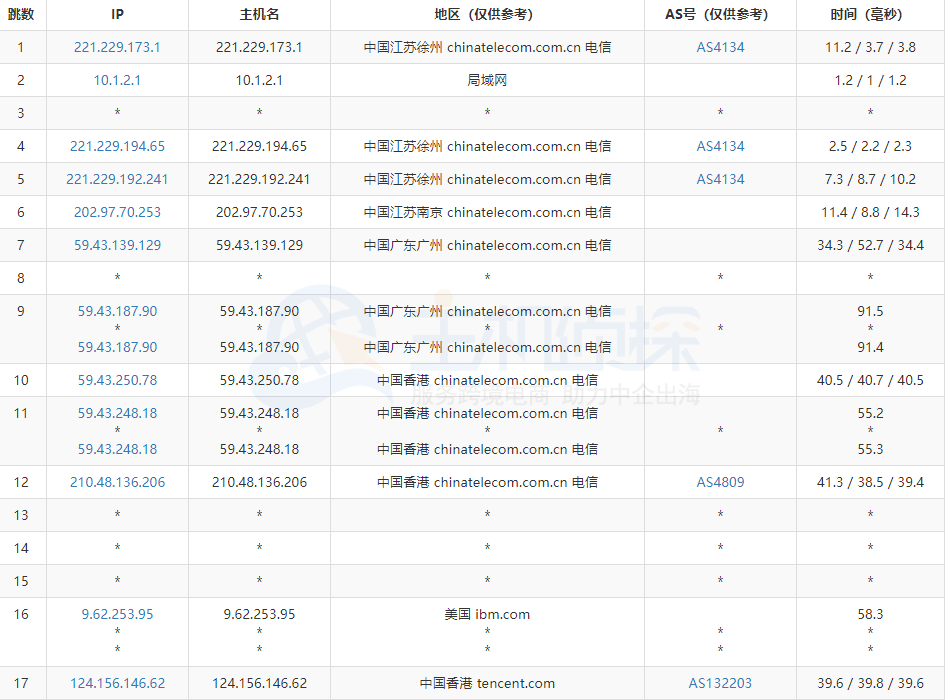Open the AS4809 link

tap(720, 482)
